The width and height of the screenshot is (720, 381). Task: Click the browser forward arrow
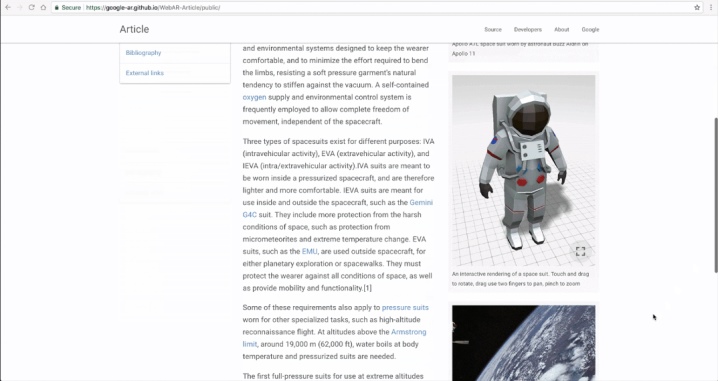[20, 7]
